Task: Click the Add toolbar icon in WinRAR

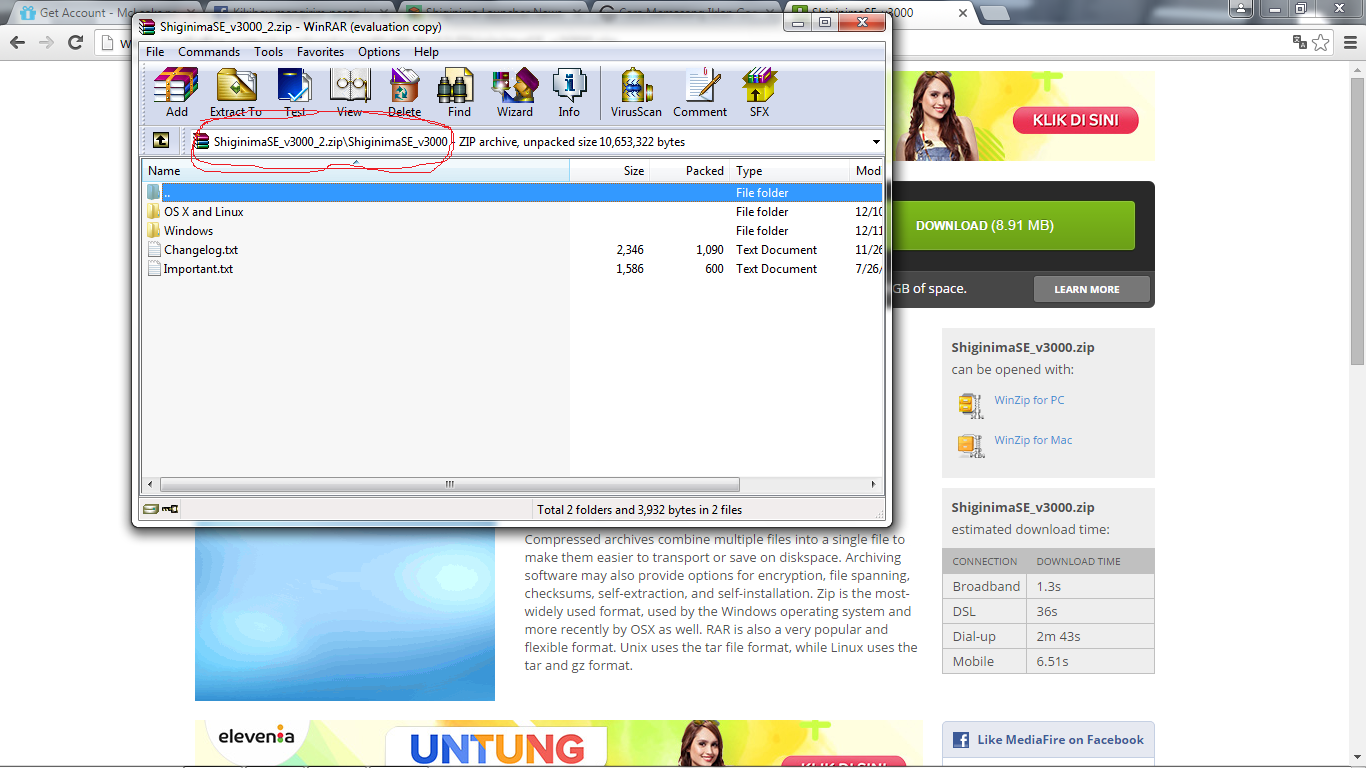Action: tap(176, 93)
